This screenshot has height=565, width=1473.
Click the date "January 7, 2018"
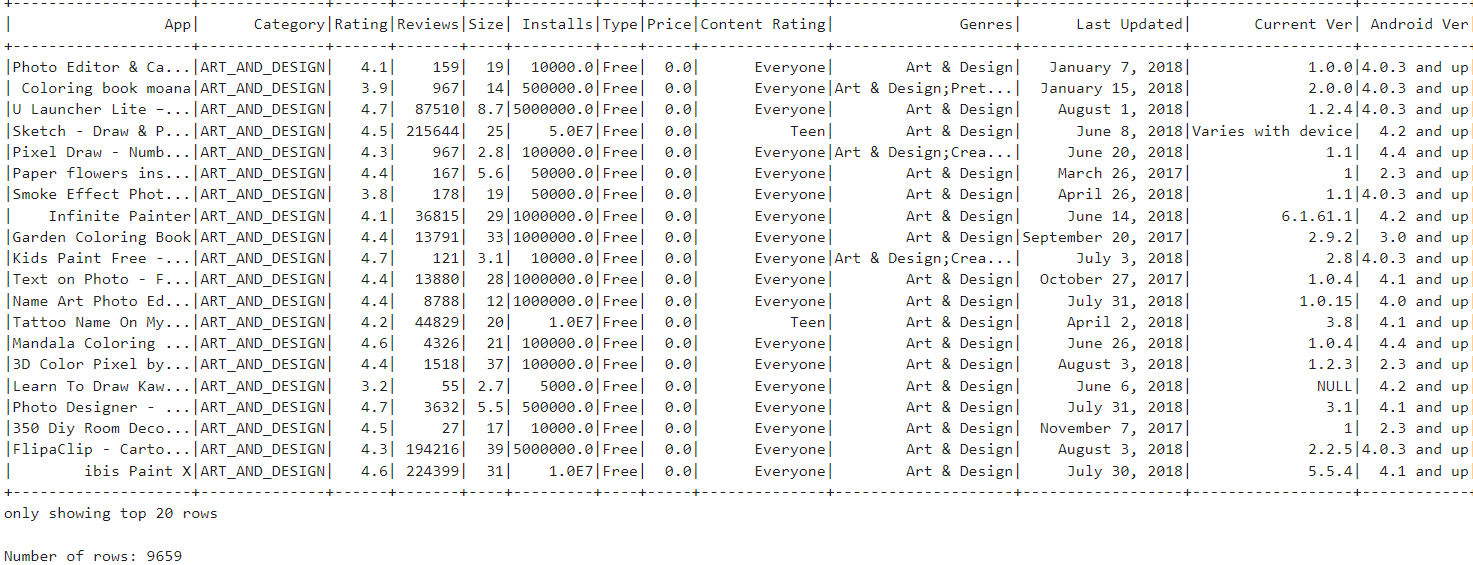tap(1116, 68)
